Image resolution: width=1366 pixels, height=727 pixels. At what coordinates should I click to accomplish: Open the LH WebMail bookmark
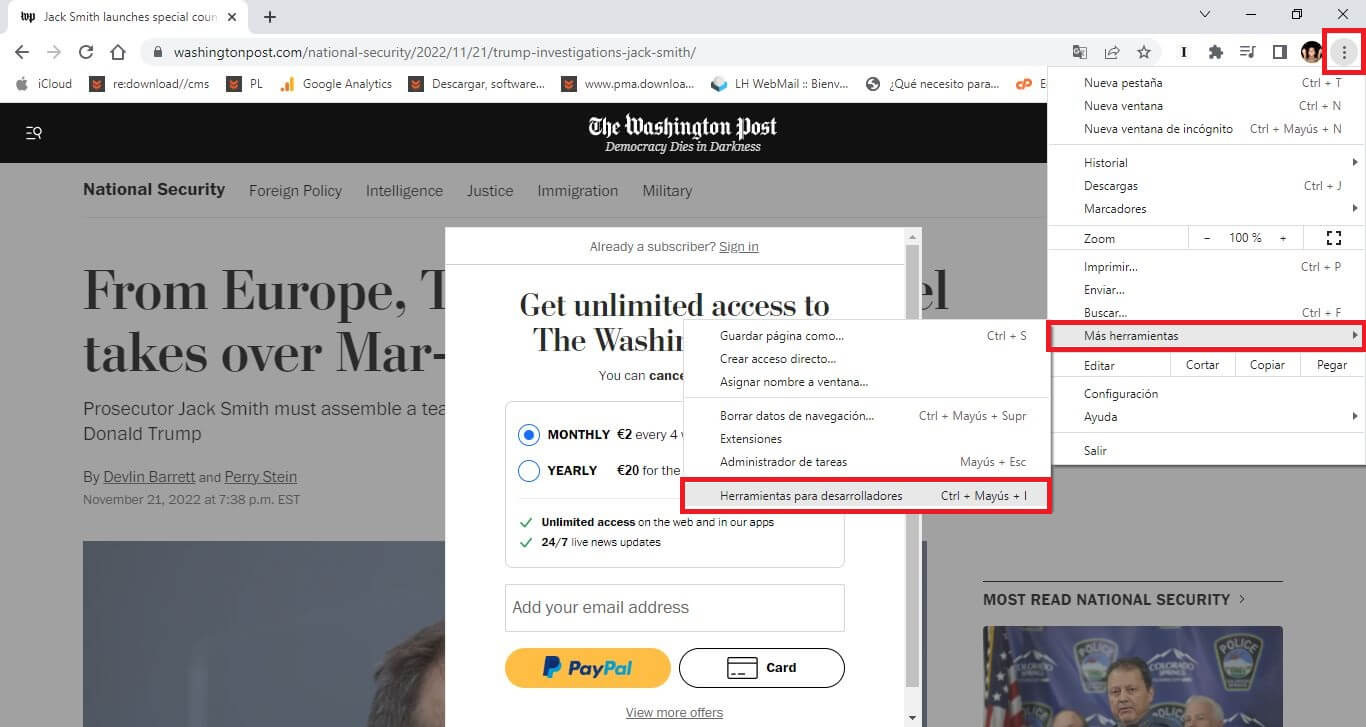(780, 84)
